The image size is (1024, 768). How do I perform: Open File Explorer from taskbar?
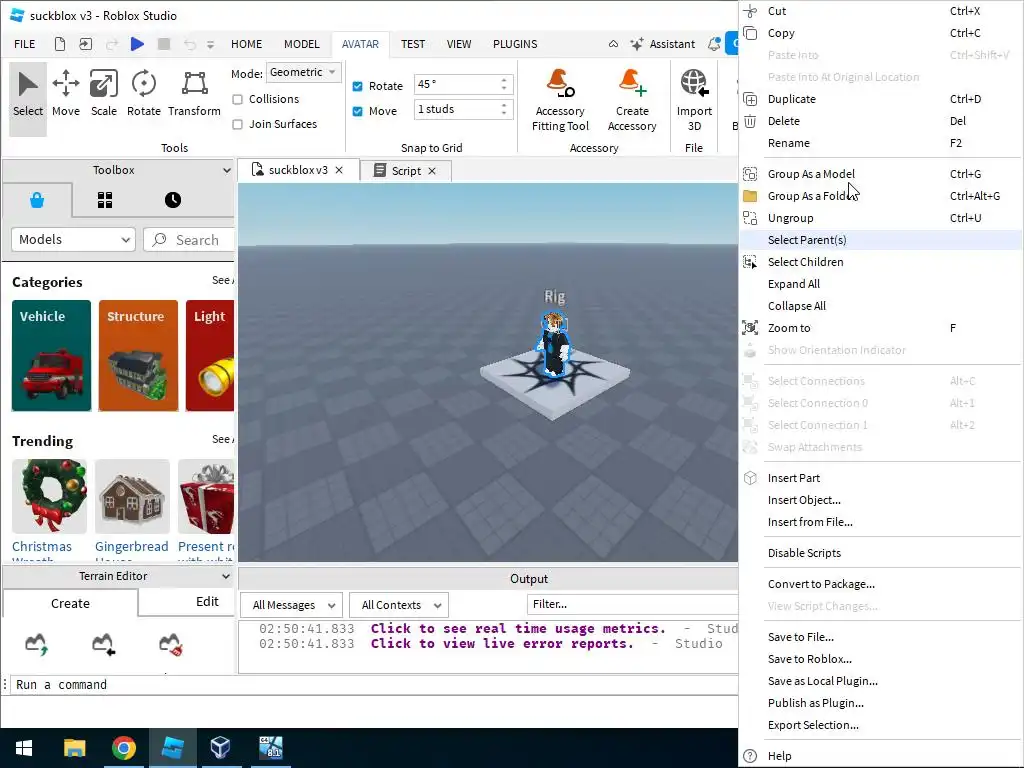[74, 748]
